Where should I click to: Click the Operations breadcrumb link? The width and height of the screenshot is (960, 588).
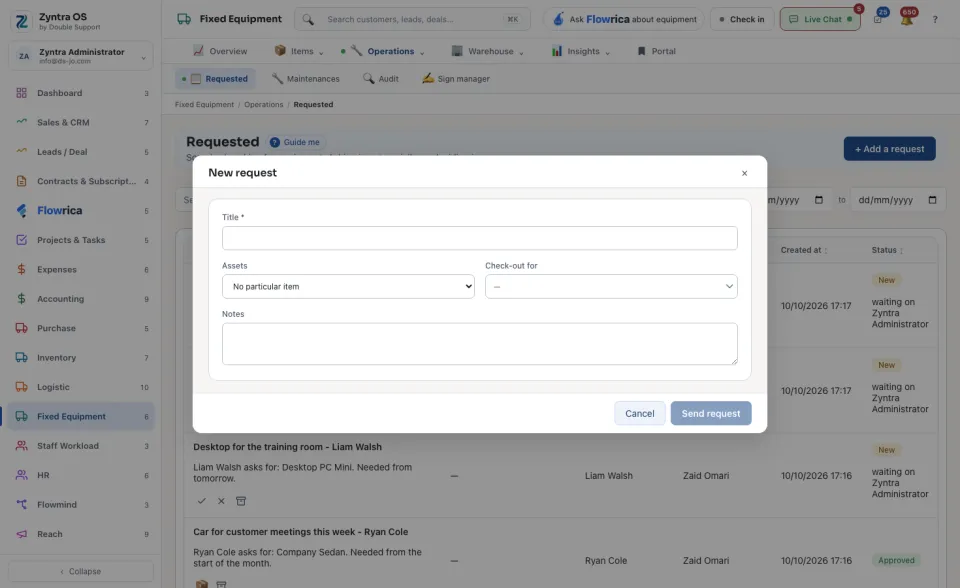click(x=264, y=105)
